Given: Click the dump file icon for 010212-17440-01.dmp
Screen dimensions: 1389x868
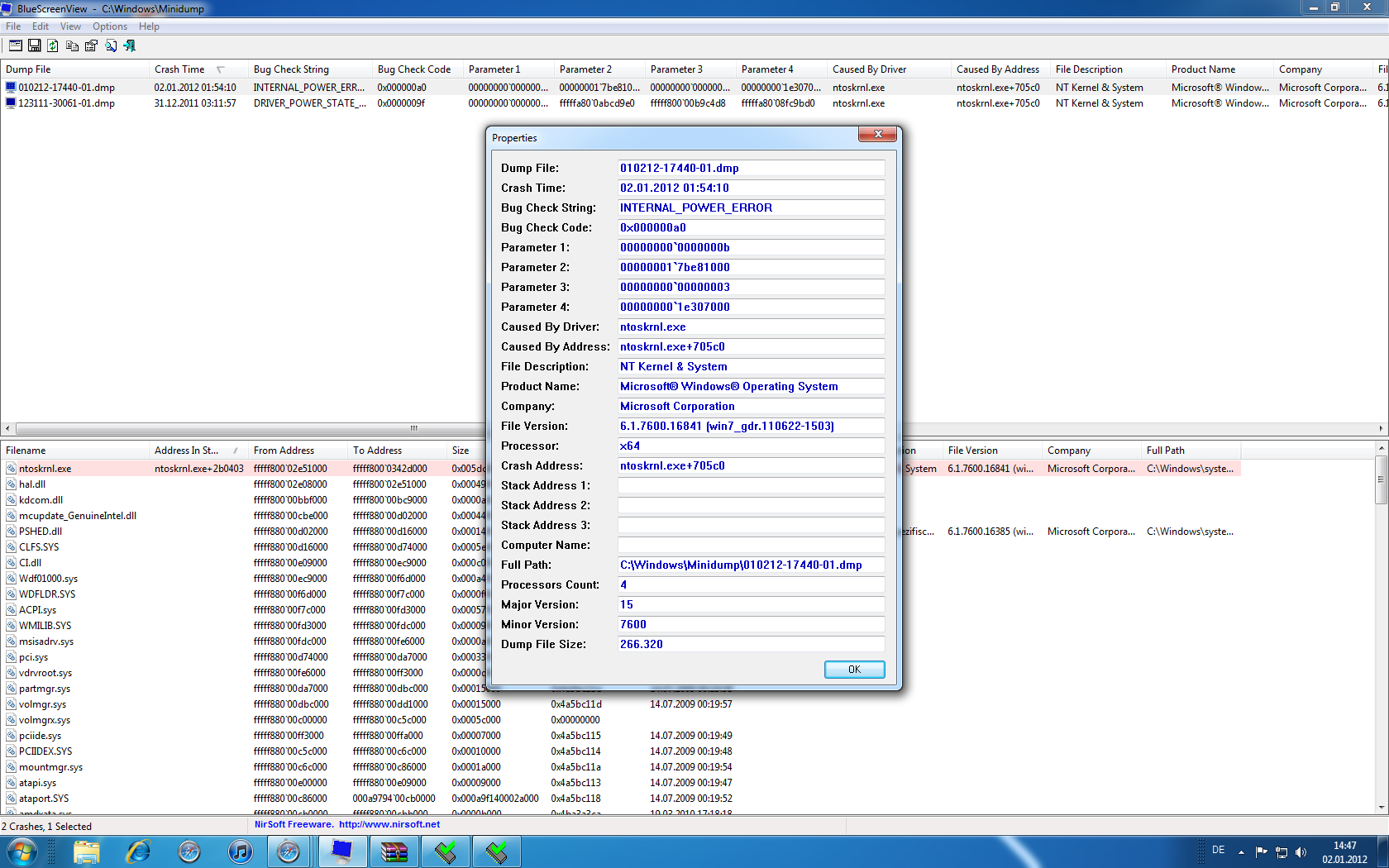Looking at the screenshot, I should (11, 87).
